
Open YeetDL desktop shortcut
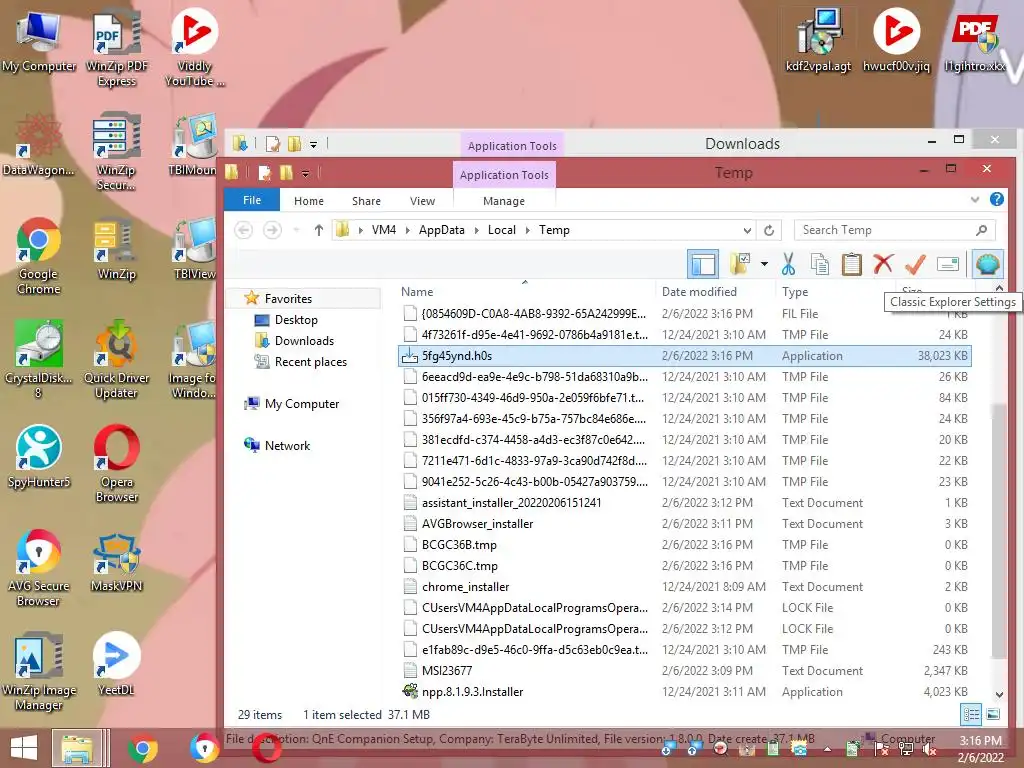click(x=116, y=664)
